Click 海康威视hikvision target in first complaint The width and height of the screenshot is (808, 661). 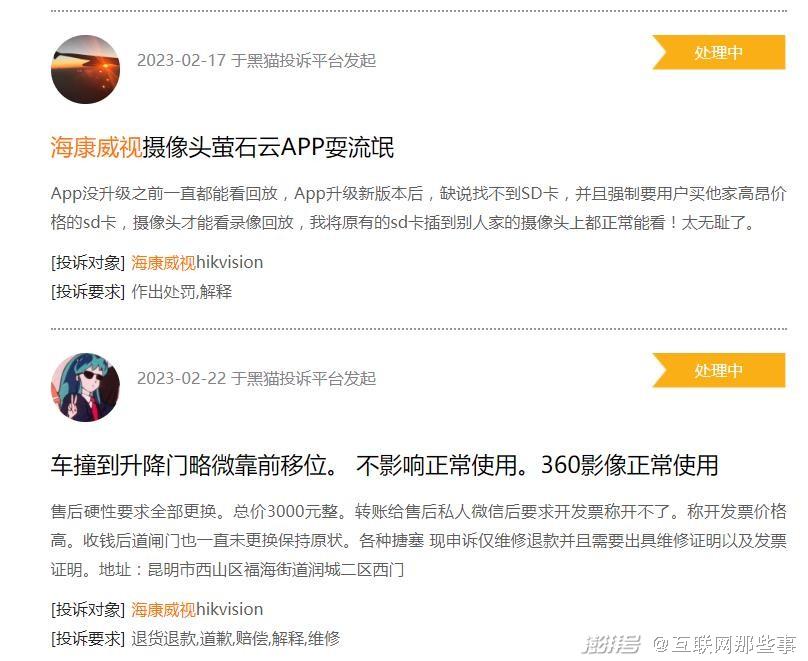[197, 262]
